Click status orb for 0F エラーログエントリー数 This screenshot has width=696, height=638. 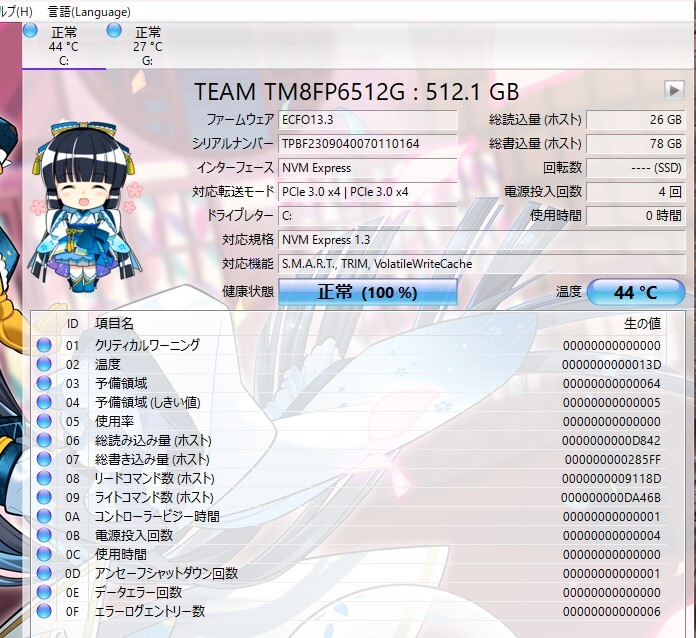tap(44, 611)
